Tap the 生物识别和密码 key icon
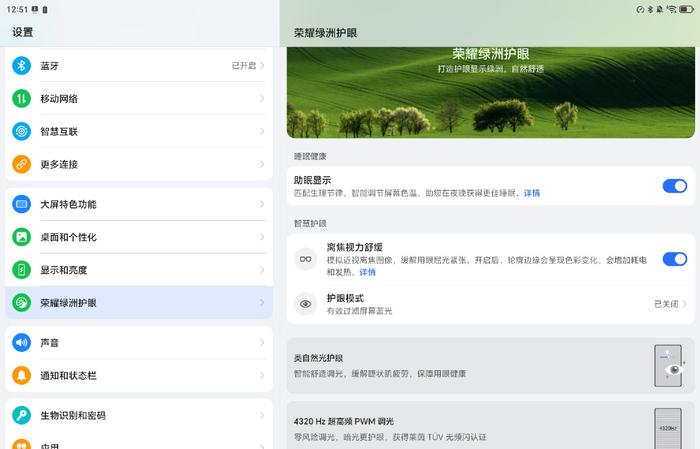Screen dimensions: 700x449 pyautogui.click(x=21, y=416)
